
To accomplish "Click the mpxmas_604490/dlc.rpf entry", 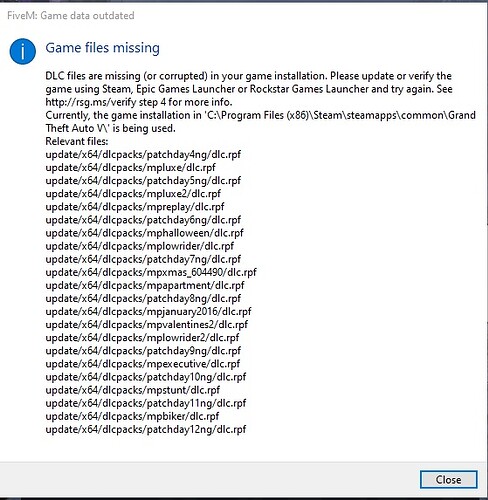I will tap(151, 272).
